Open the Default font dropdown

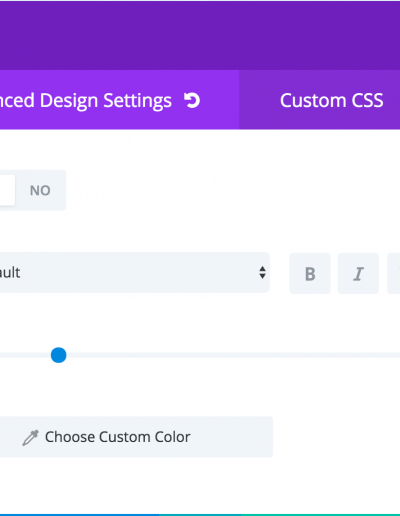pos(135,273)
